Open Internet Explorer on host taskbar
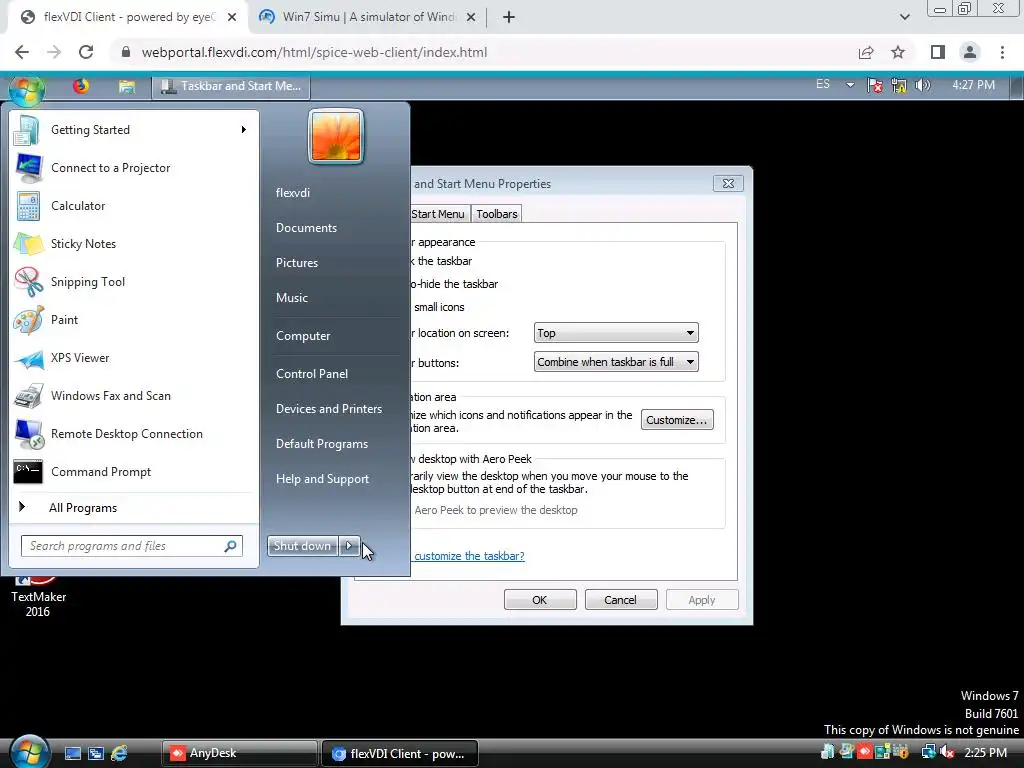This screenshot has height=768, width=1024. pyautogui.click(x=119, y=753)
